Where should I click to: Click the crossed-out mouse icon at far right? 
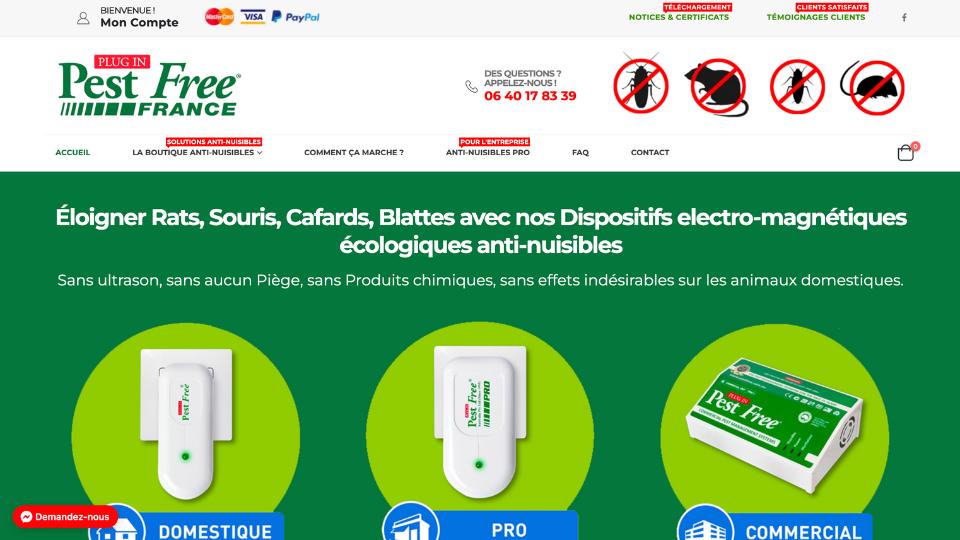coord(873,87)
